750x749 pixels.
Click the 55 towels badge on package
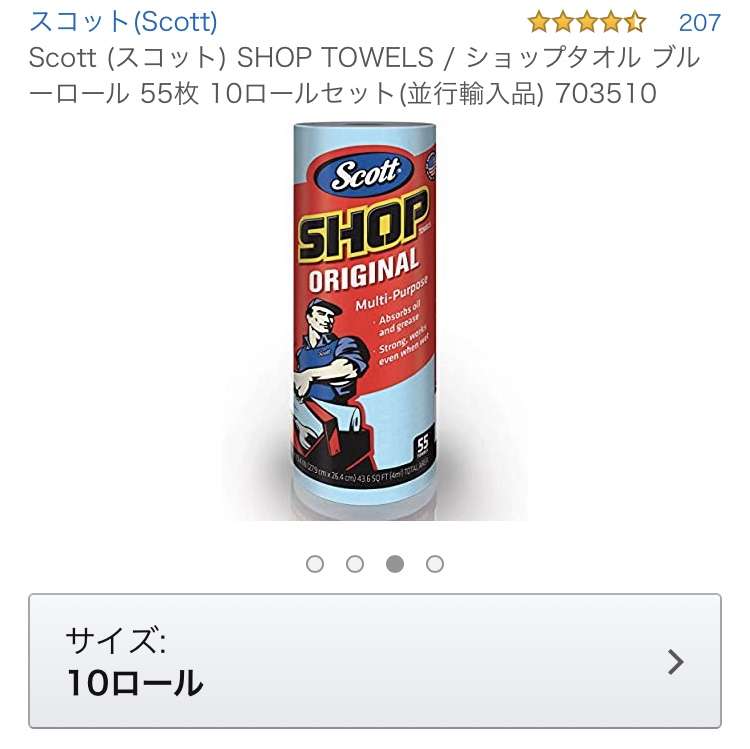(x=423, y=444)
